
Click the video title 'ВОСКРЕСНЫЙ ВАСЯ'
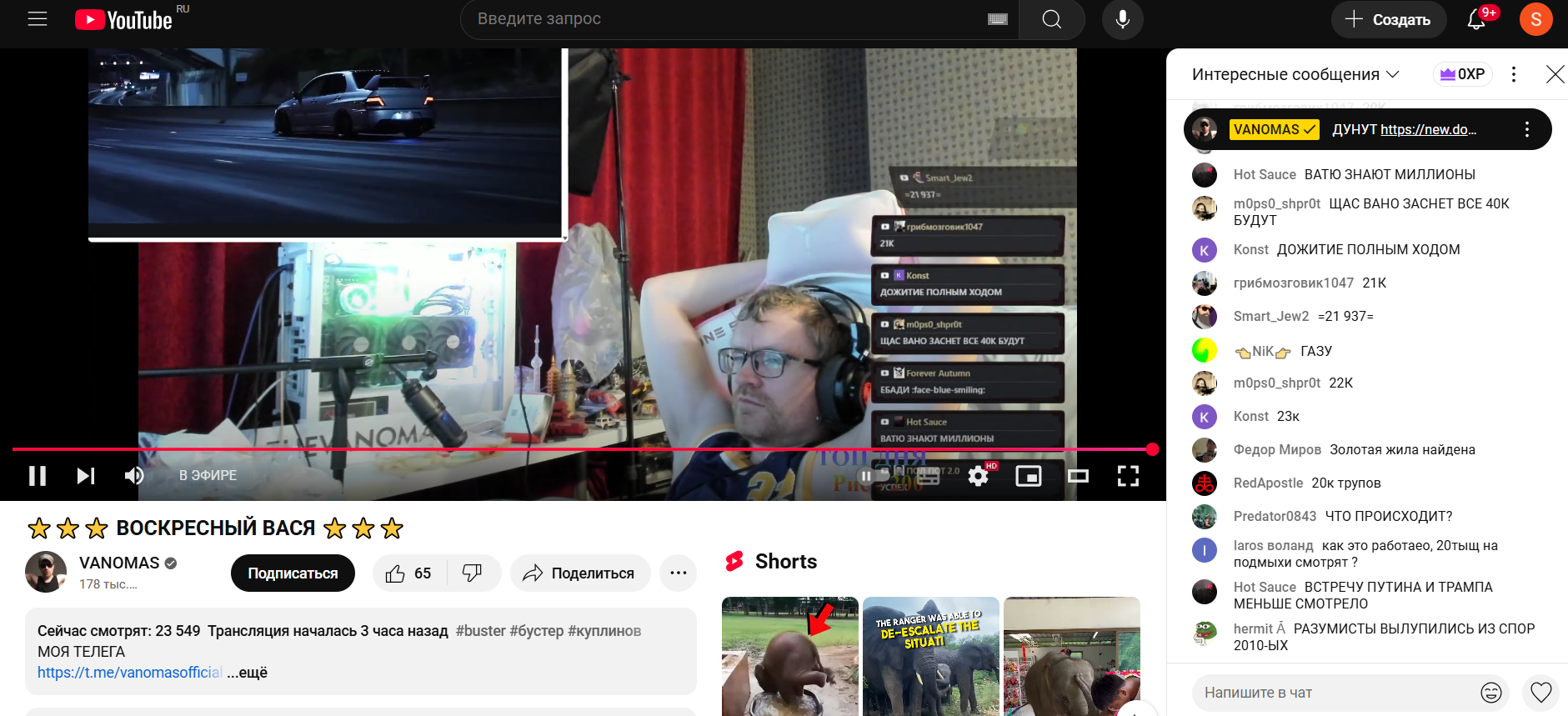tap(216, 528)
